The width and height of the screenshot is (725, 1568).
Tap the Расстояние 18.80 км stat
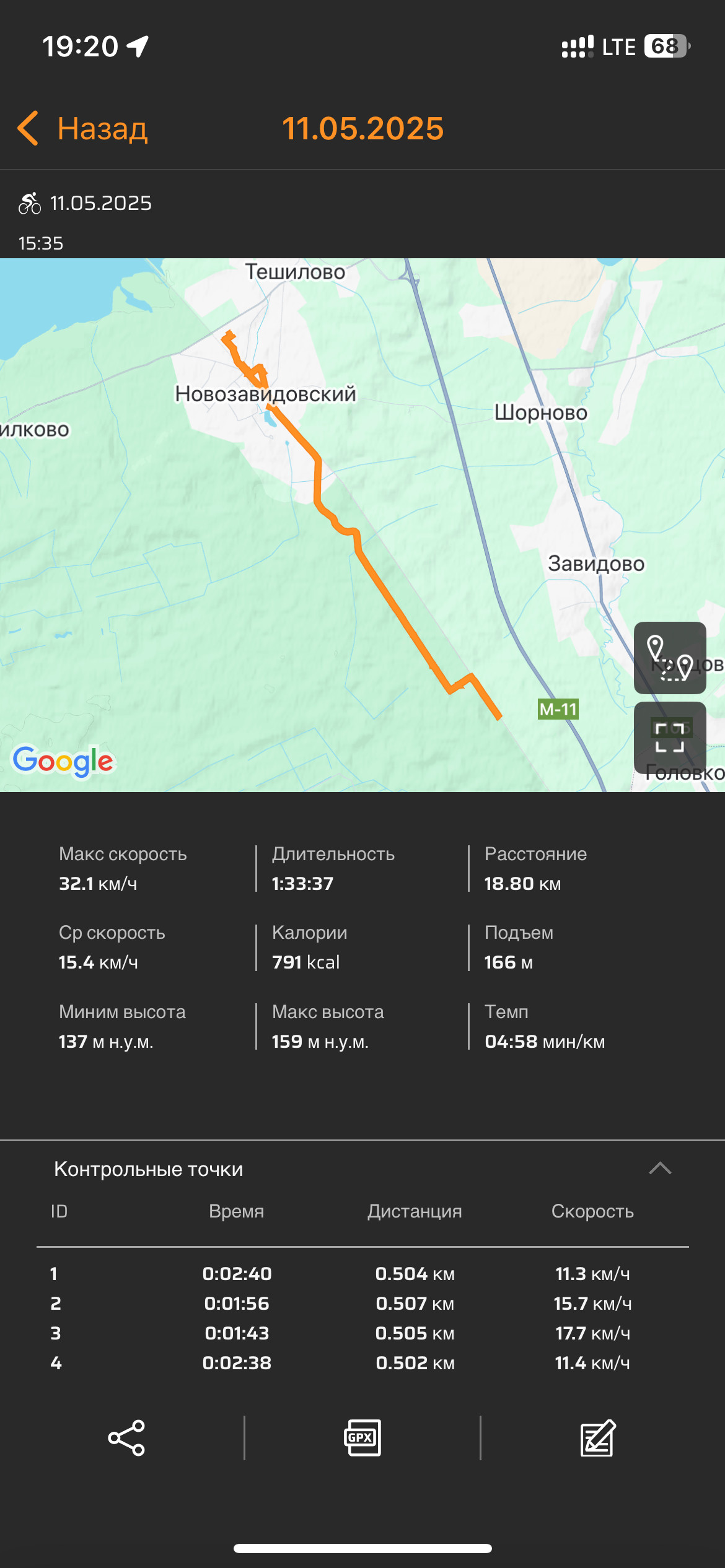[x=535, y=868]
